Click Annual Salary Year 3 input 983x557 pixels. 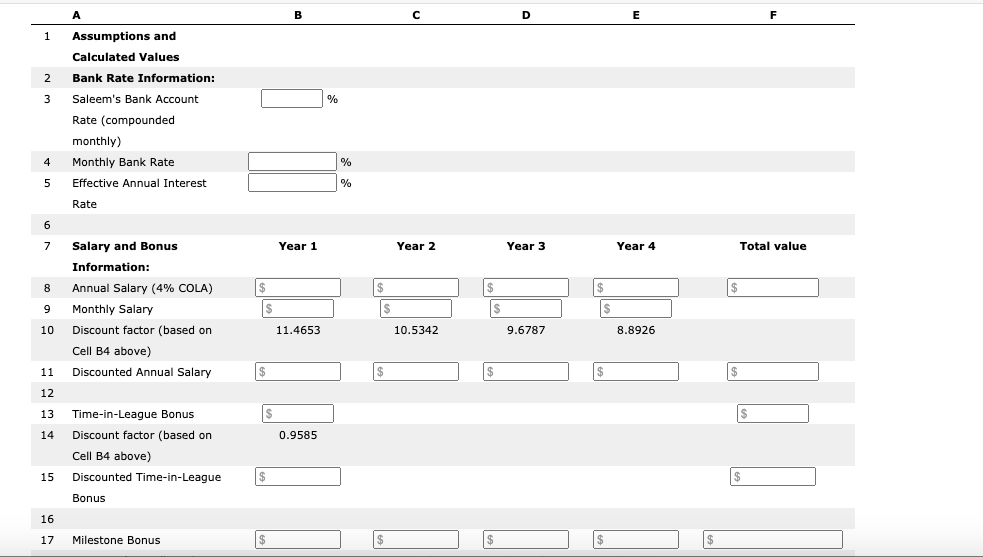click(526, 287)
